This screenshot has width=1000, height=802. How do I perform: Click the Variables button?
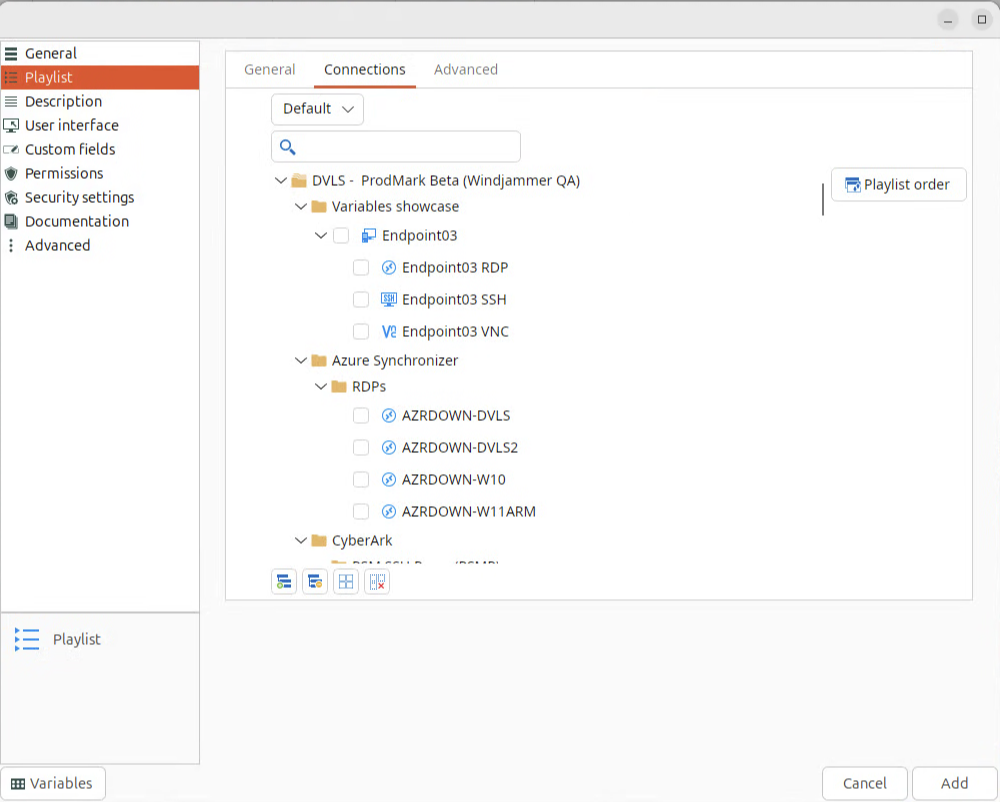[53, 784]
